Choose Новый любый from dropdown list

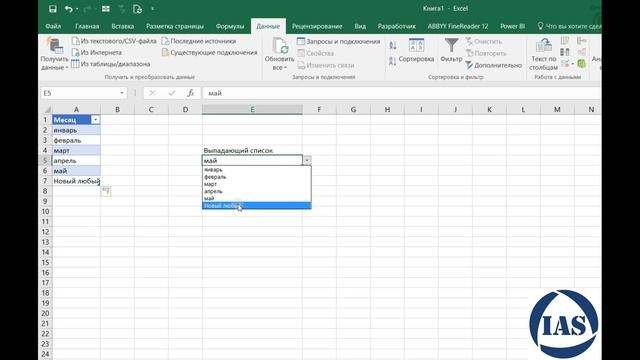pos(257,206)
